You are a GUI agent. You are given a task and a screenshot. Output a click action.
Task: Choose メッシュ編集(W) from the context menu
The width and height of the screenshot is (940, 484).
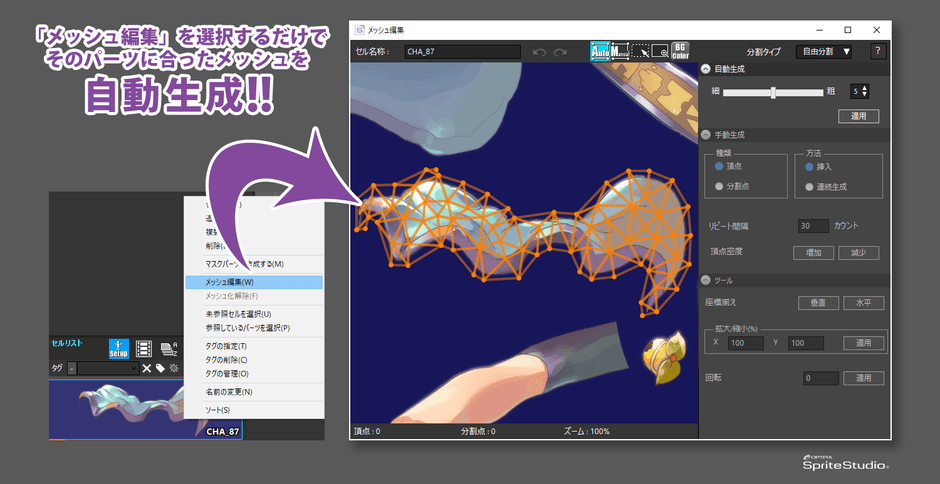[254, 283]
